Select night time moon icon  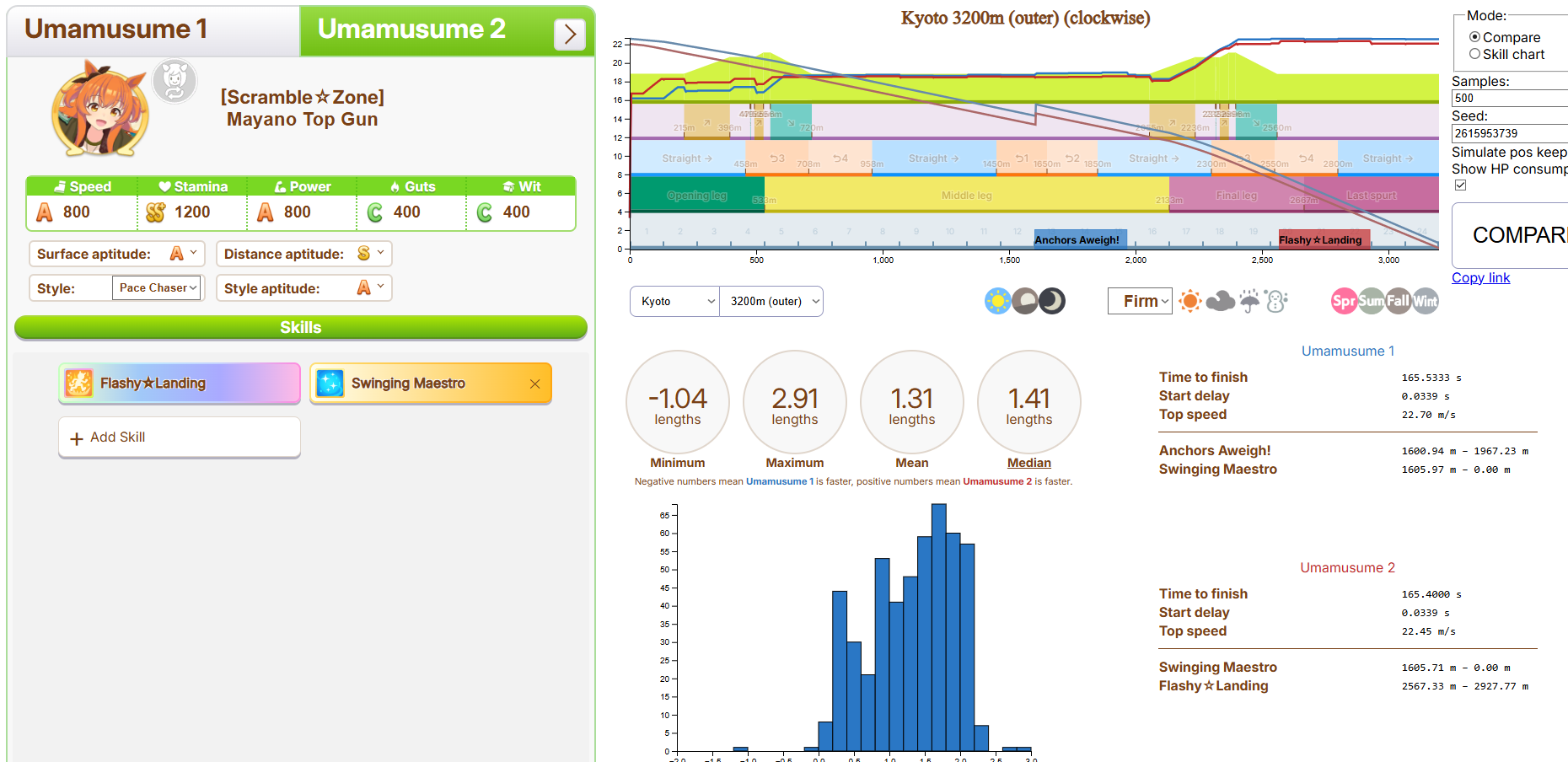(1052, 301)
